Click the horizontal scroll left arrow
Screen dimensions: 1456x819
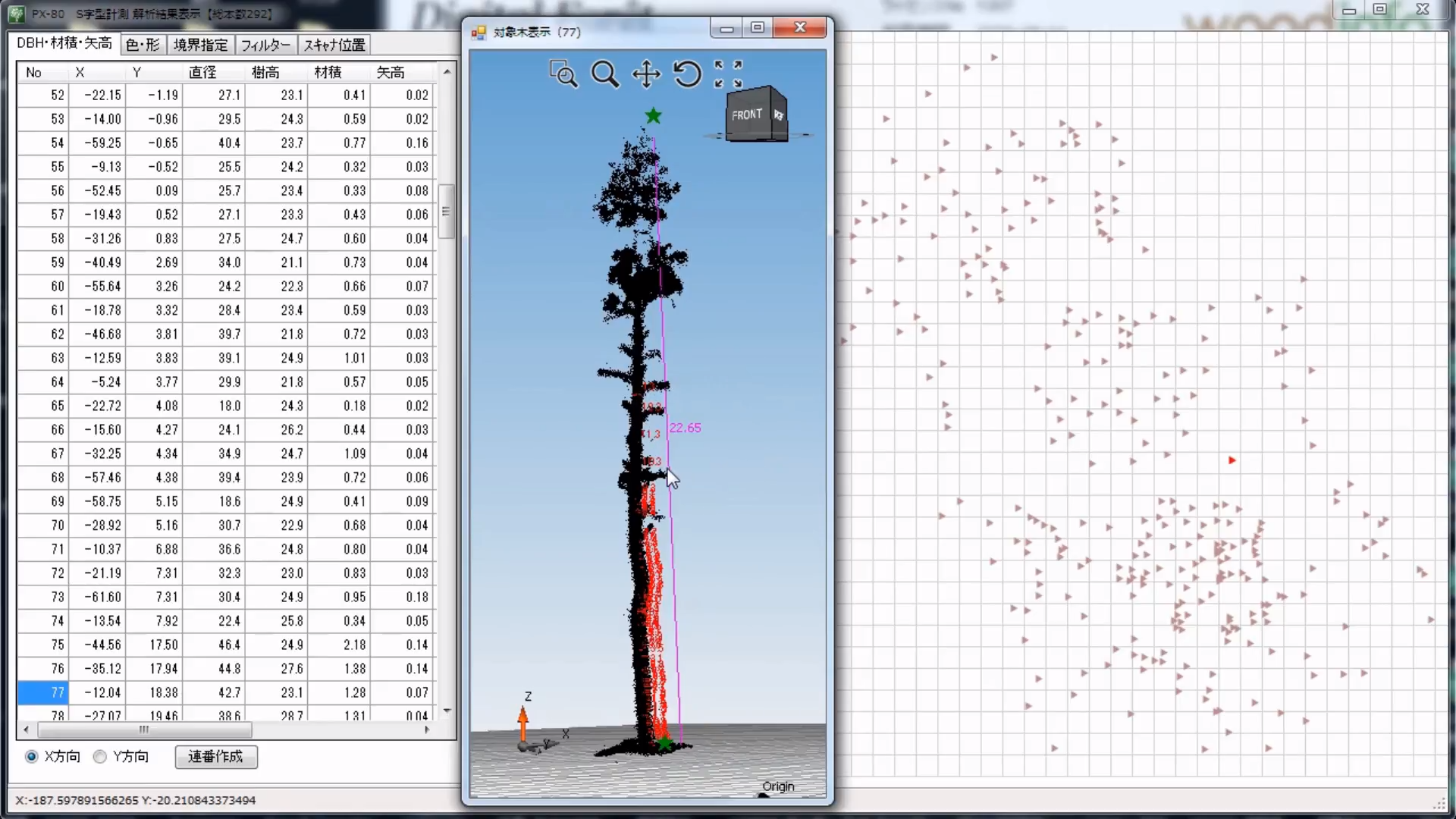click(27, 730)
